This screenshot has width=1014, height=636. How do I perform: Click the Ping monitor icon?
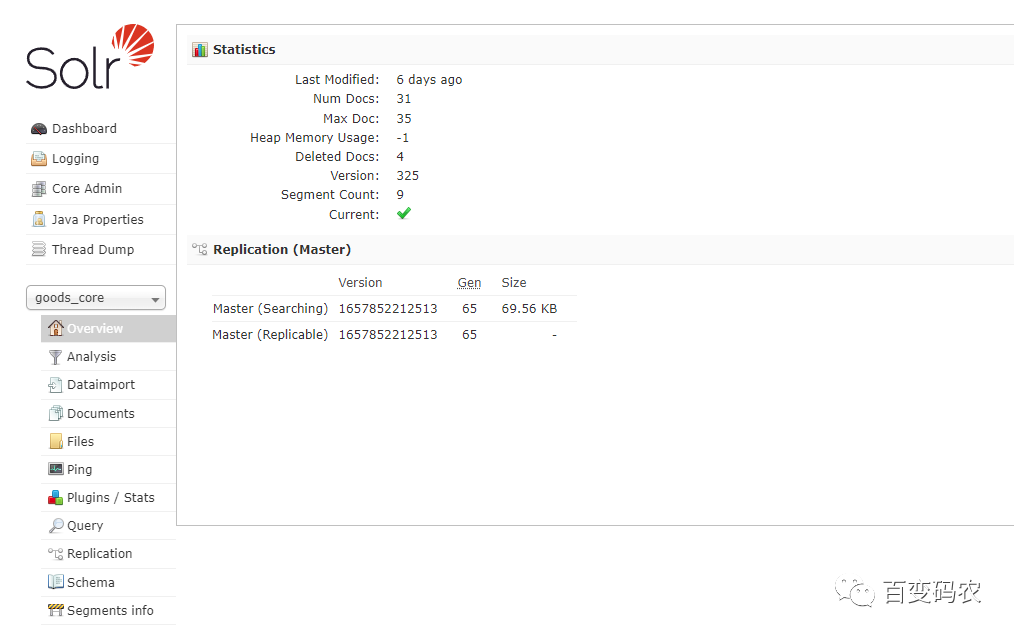click(56, 469)
